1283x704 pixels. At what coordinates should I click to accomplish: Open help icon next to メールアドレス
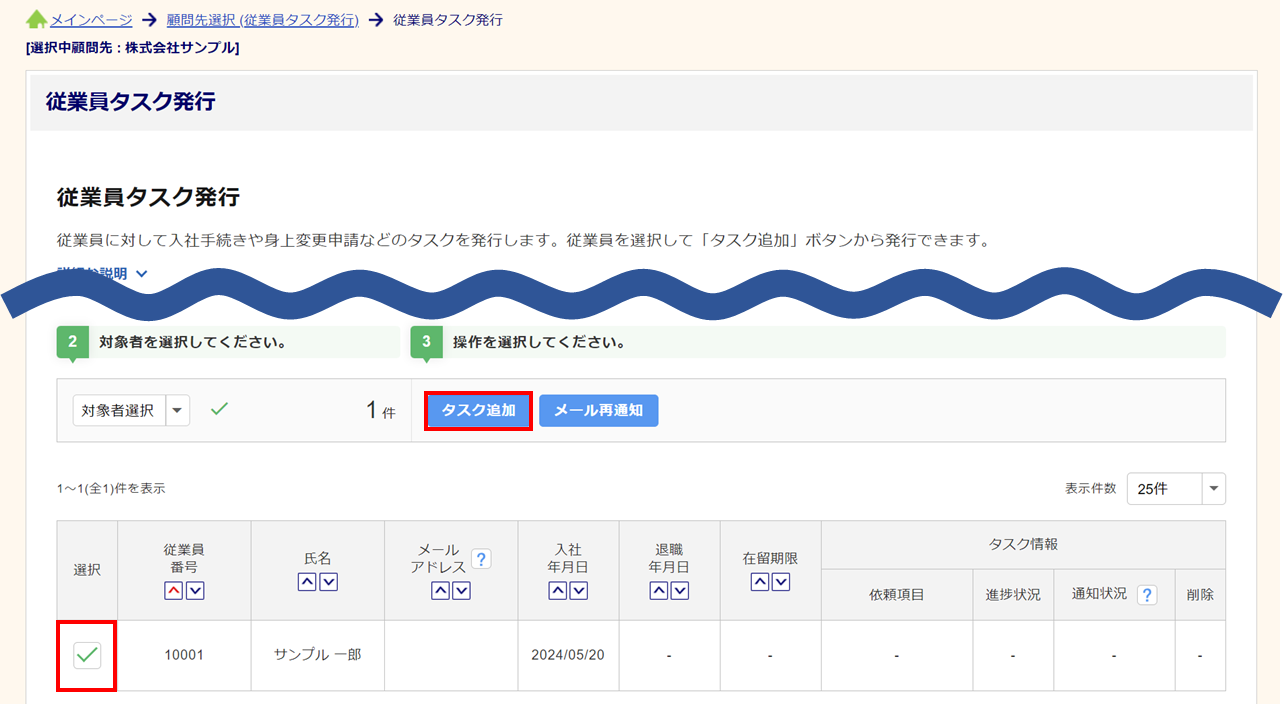[481, 559]
